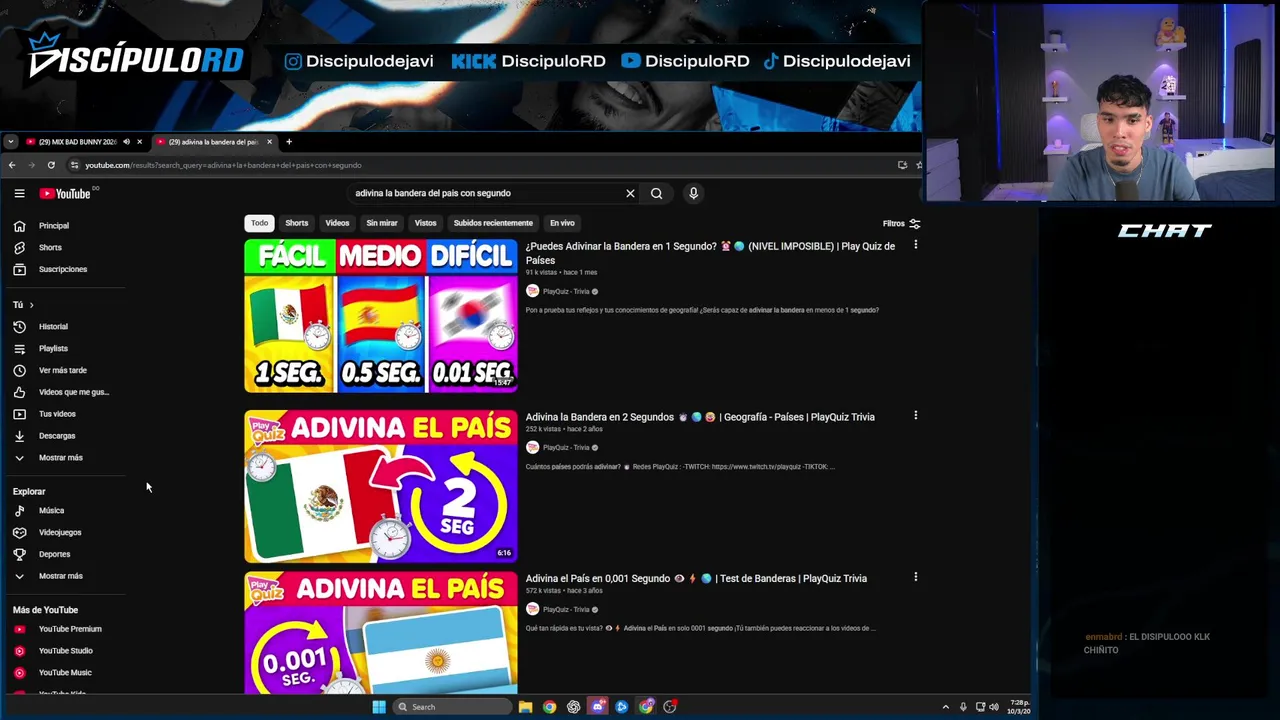Play the FÁCIL MEDIO DIFÍCIL thumbnail video
Screen dimensions: 1280x720
click(381, 316)
